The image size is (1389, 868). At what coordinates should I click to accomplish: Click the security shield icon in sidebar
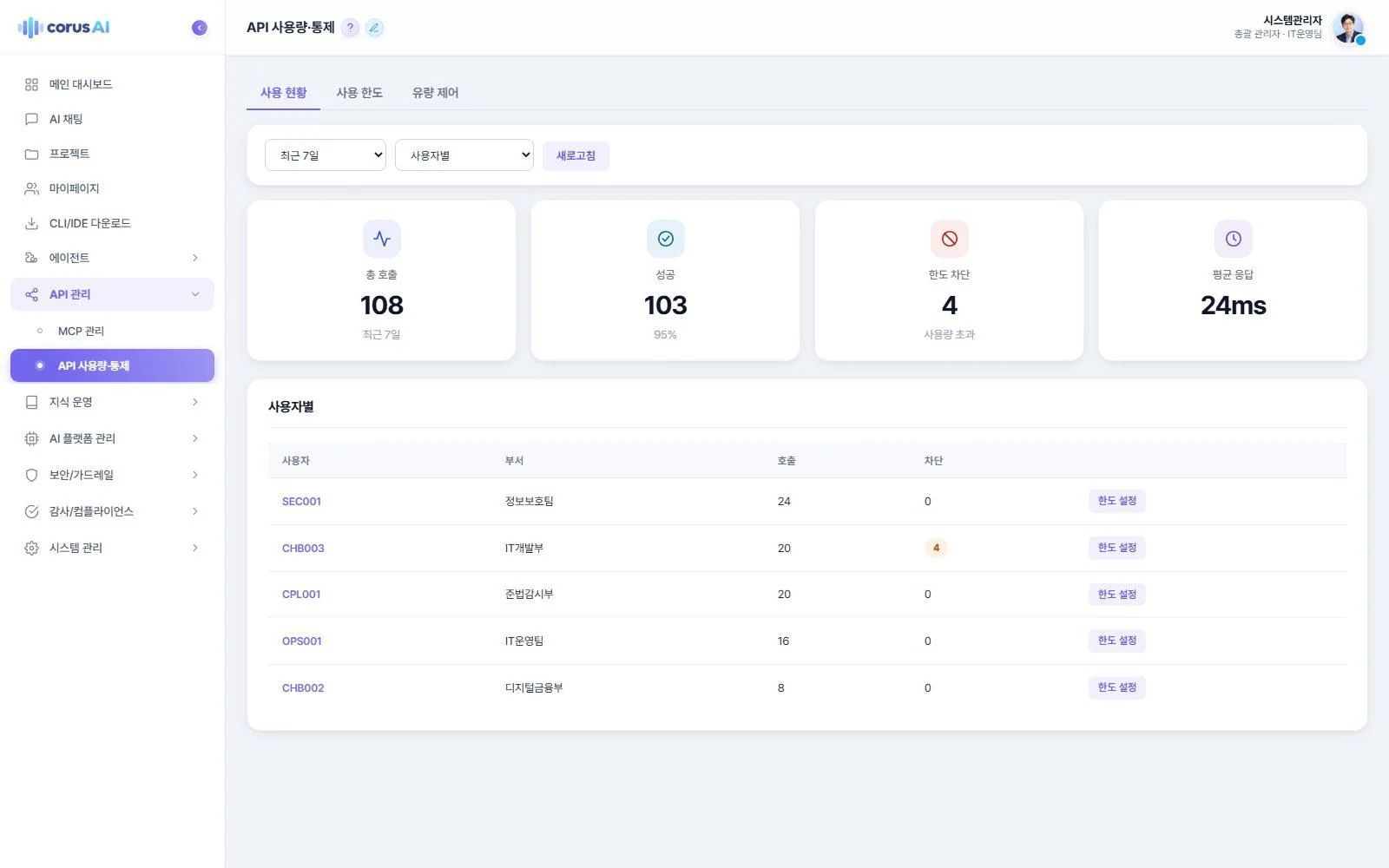32,475
